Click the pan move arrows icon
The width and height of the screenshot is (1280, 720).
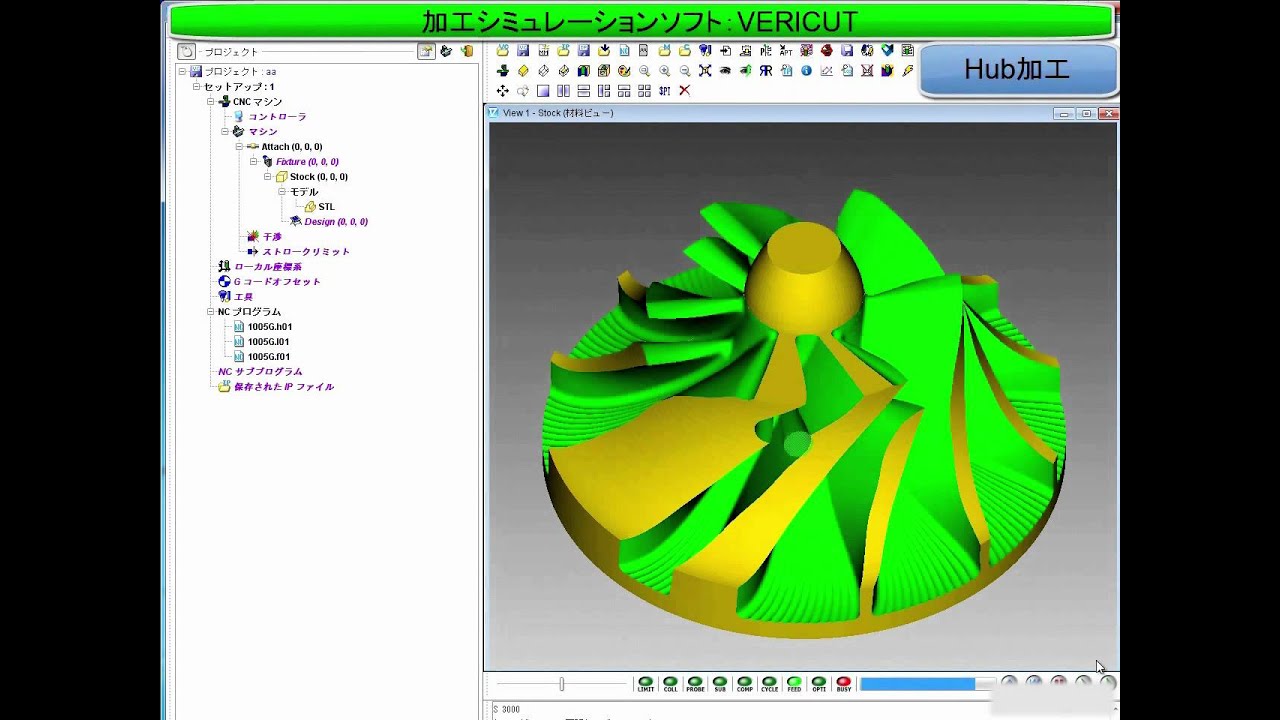pyautogui.click(x=503, y=91)
